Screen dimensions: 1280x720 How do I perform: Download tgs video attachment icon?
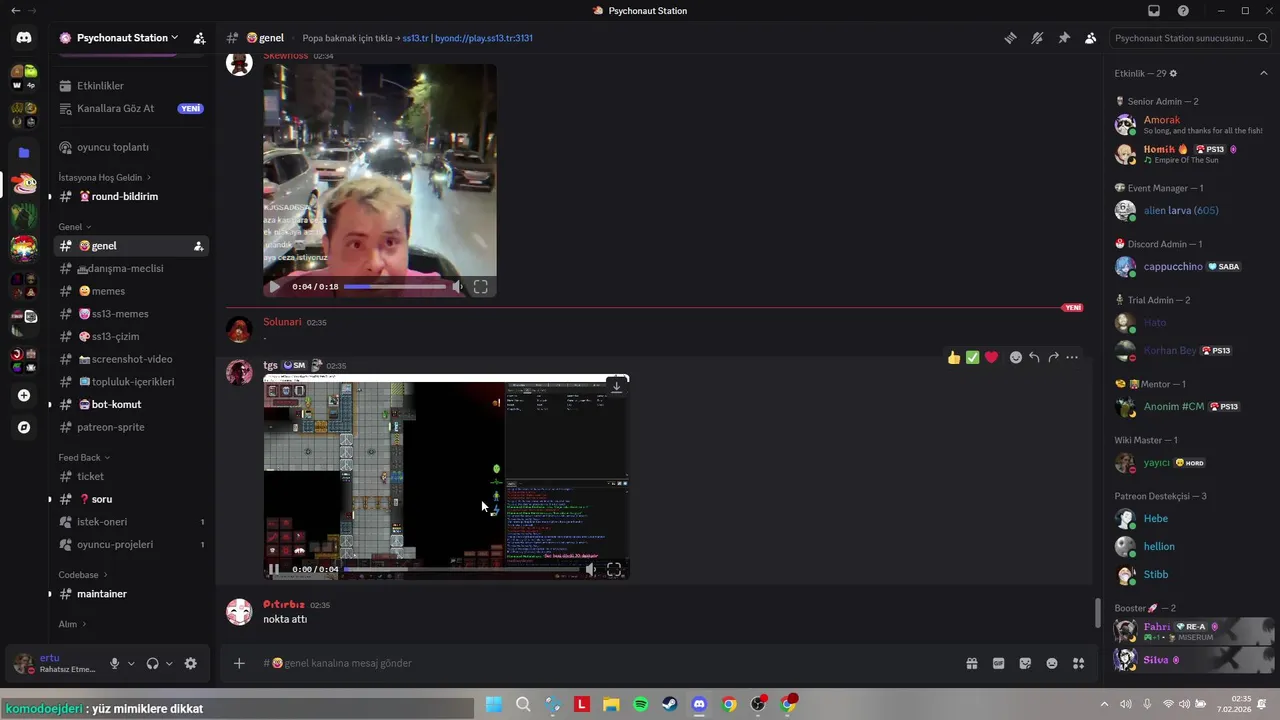pos(616,386)
